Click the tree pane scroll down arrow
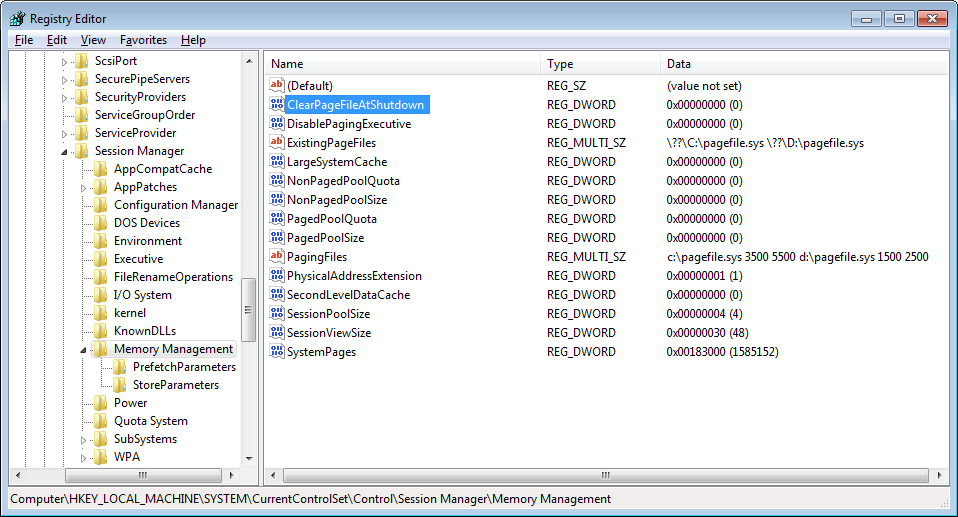Screen dimensions: 958x517 (x=249, y=458)
